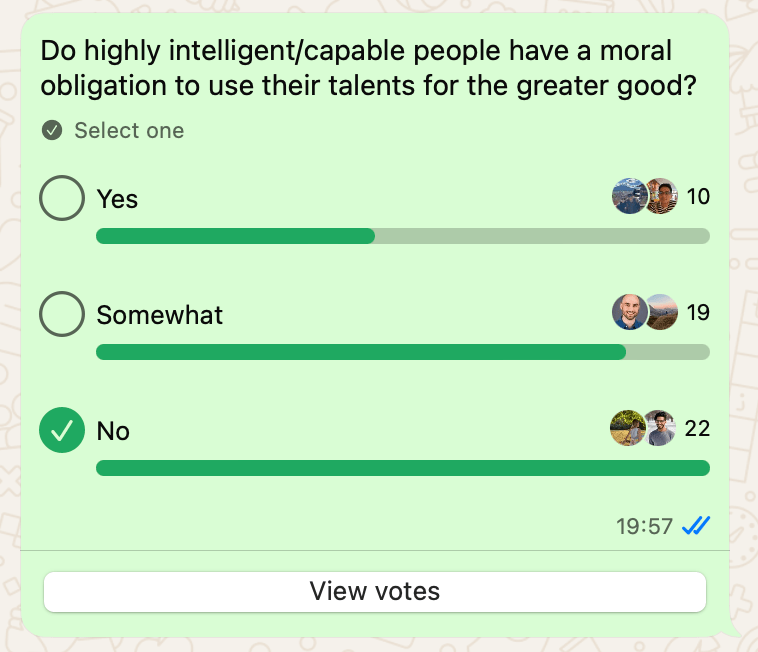
Task: Click the vote count 10 for Yes
Action: pyautogui.click(x=698, y=197)
